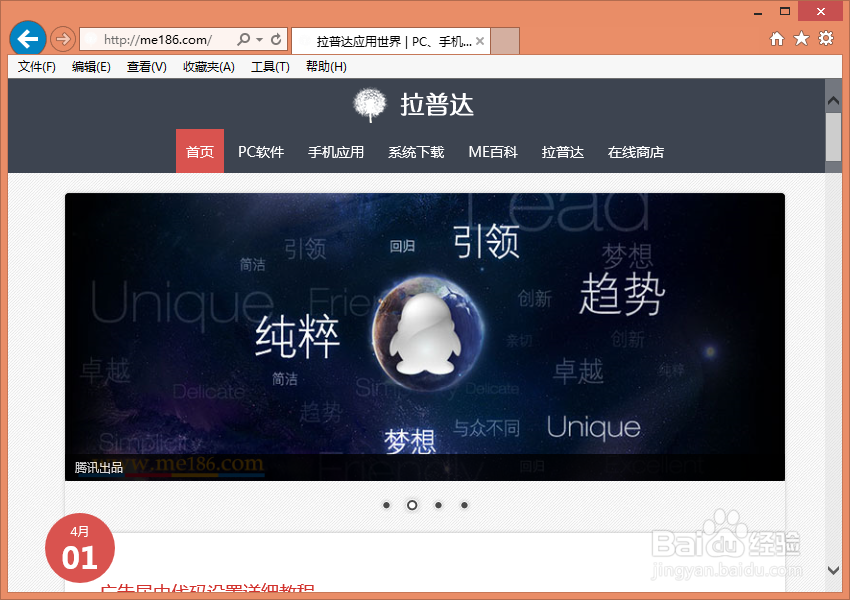Click the 腾讯出品 banner caption
Screen dimensions: 850x600
(x=99, y=467)
